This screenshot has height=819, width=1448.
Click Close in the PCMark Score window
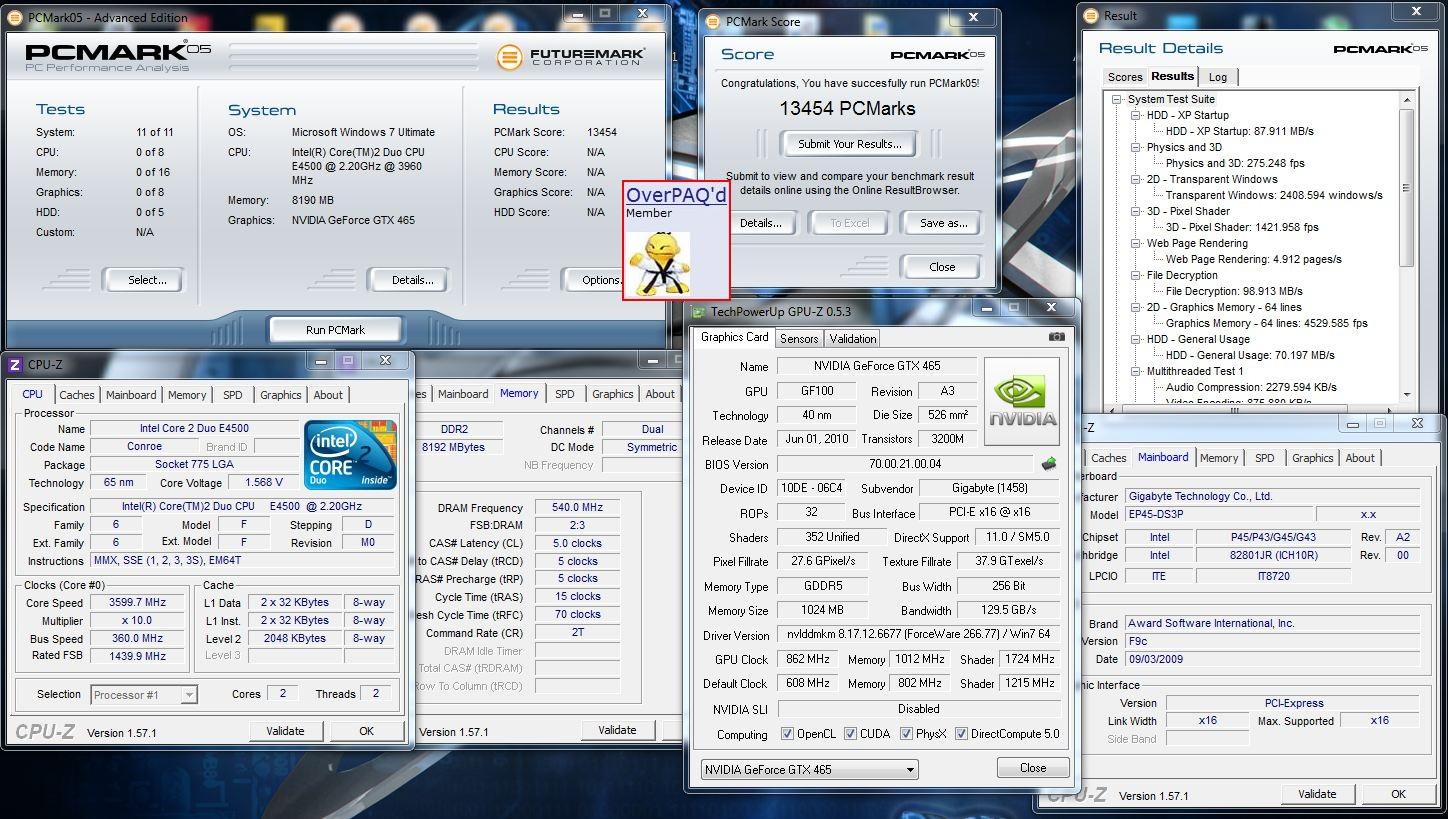point(942,267)
